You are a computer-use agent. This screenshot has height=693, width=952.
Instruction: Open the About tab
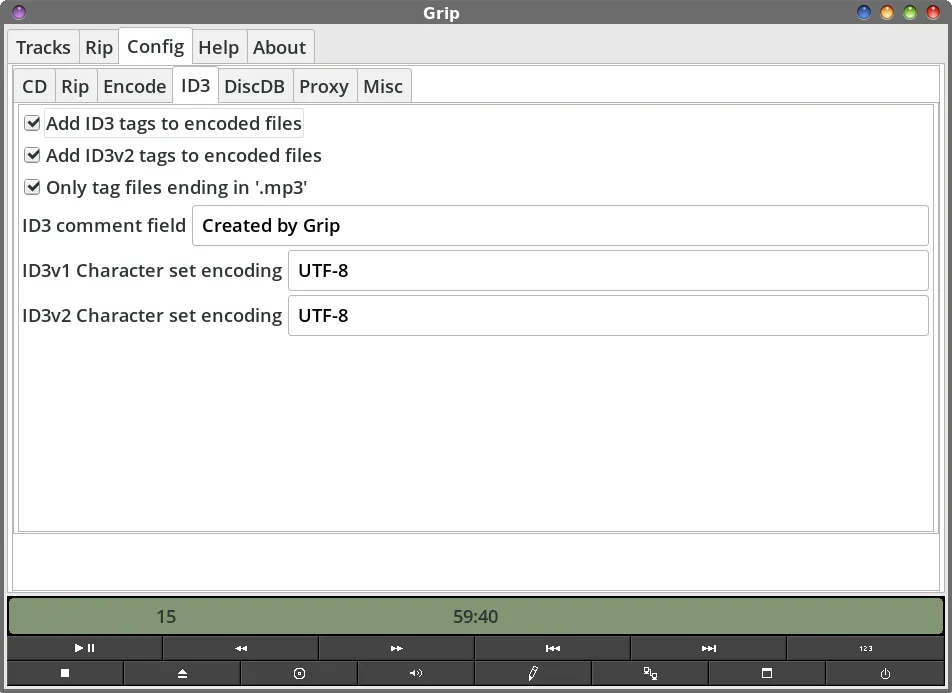(x=279, y=47)
